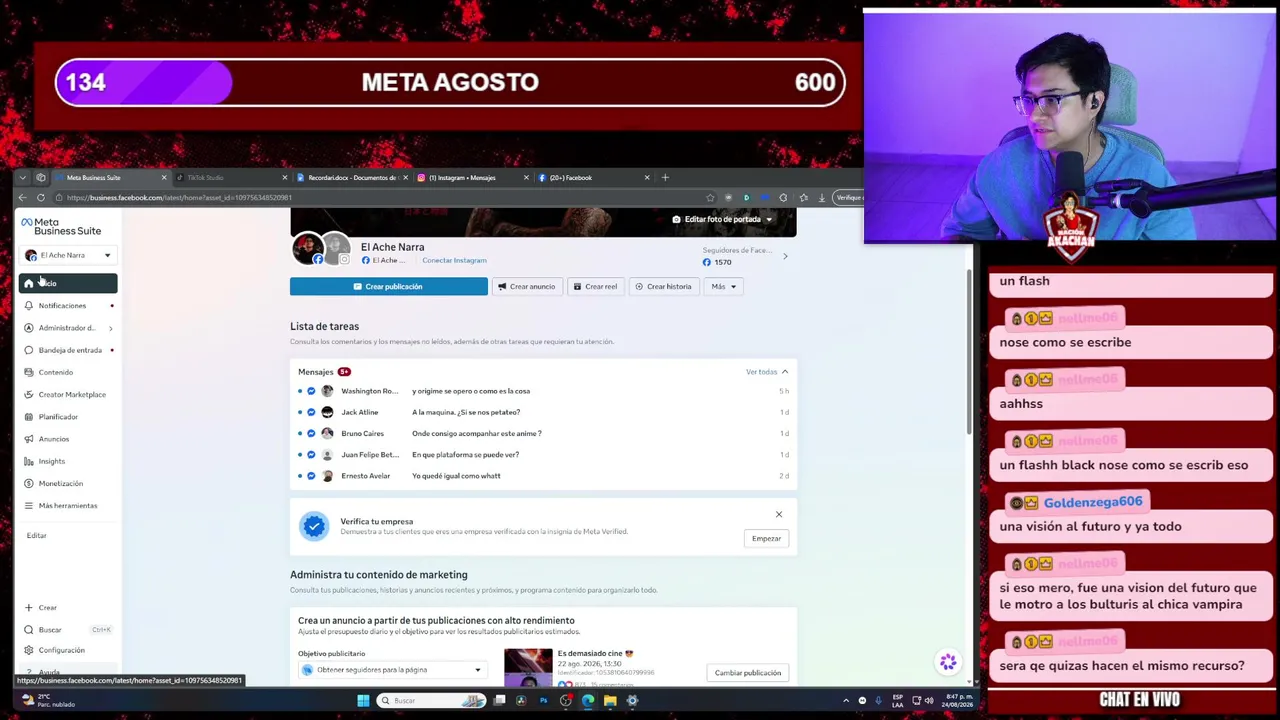Click the Meta Business Suite logo
Viewport: 1280px width, 720px height.
61,226
